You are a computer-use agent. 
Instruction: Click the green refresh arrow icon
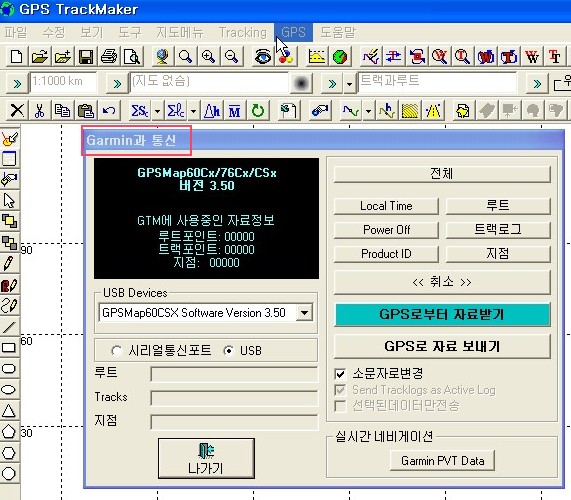point(258,110)
